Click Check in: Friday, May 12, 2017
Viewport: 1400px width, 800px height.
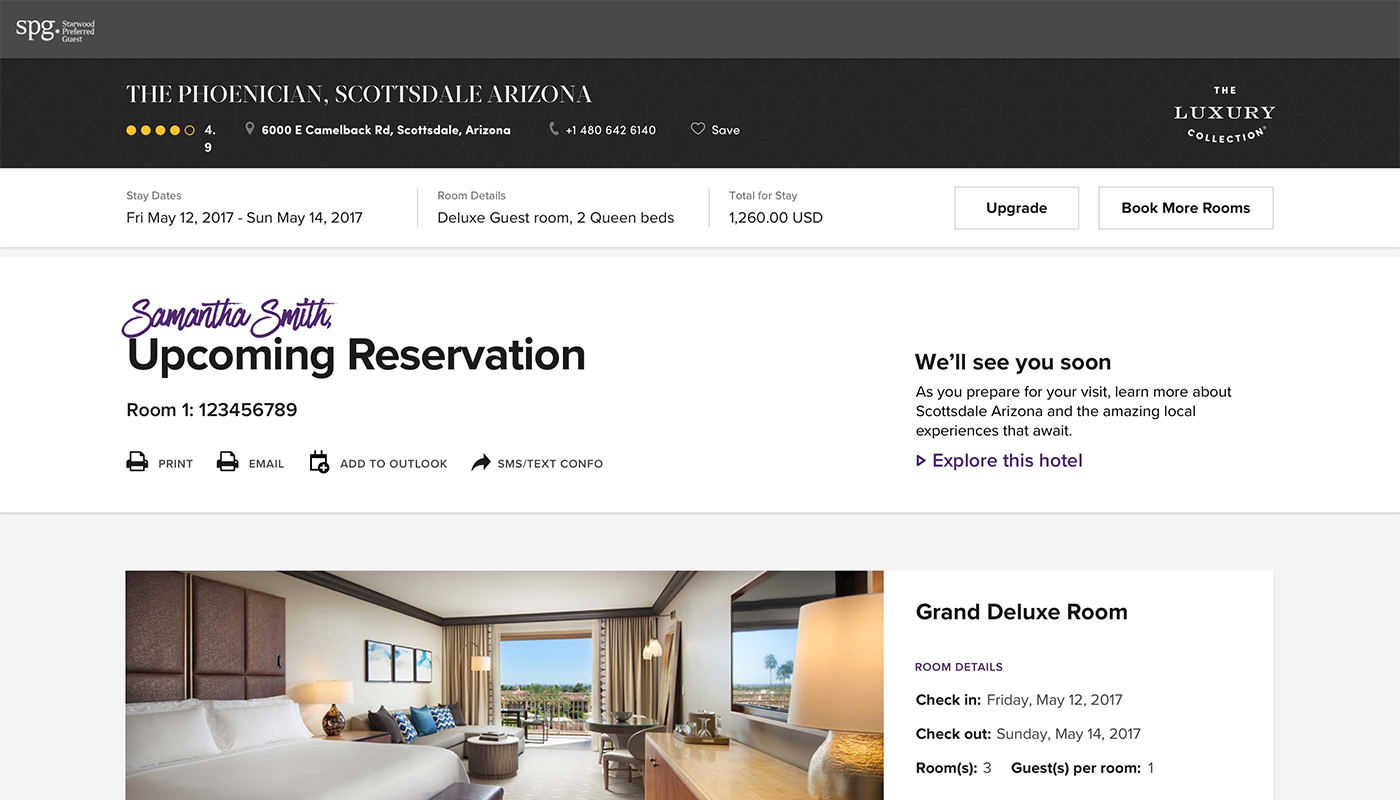point(1019,700)
